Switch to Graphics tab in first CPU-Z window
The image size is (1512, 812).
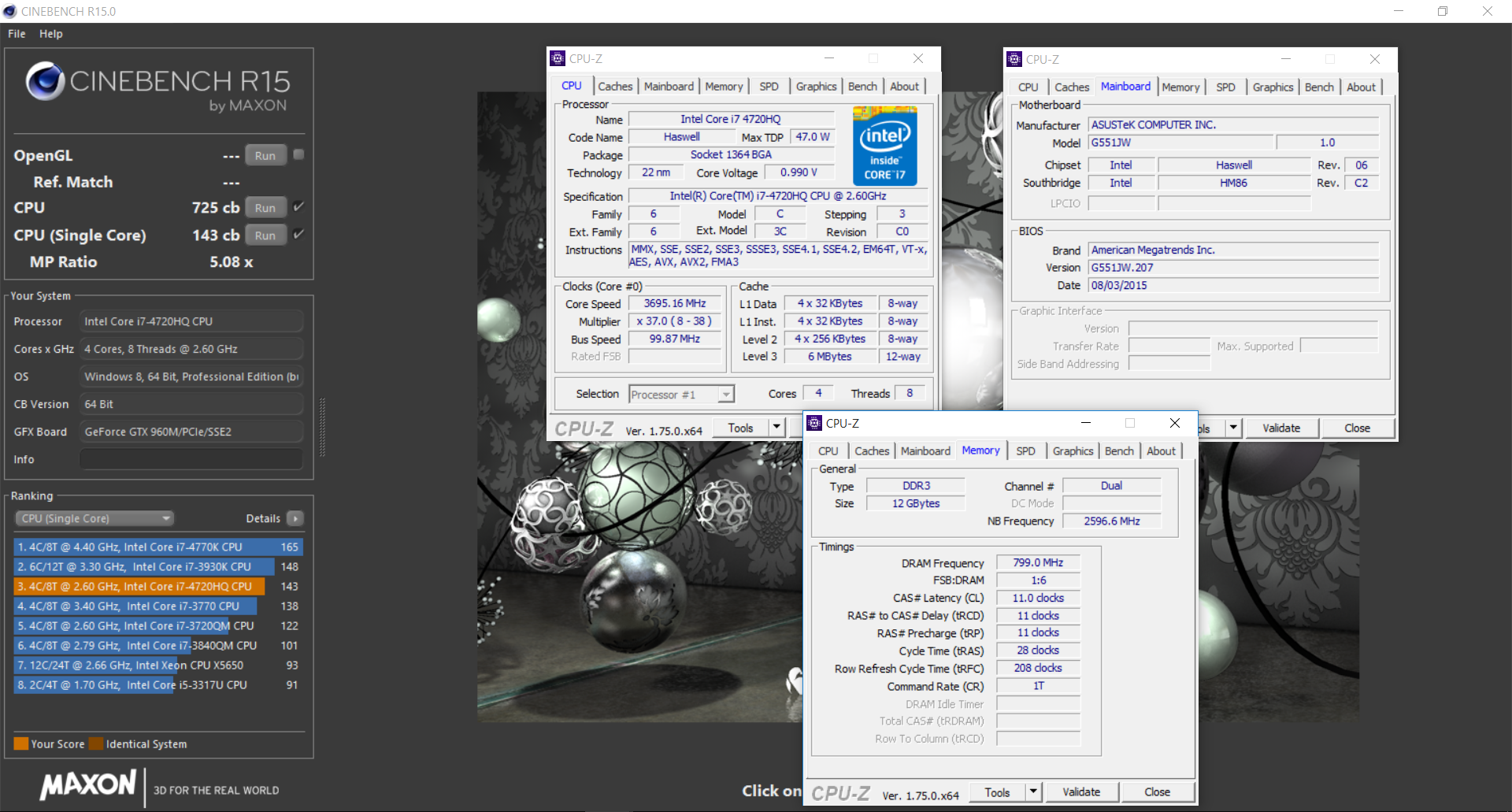[816, 87]
